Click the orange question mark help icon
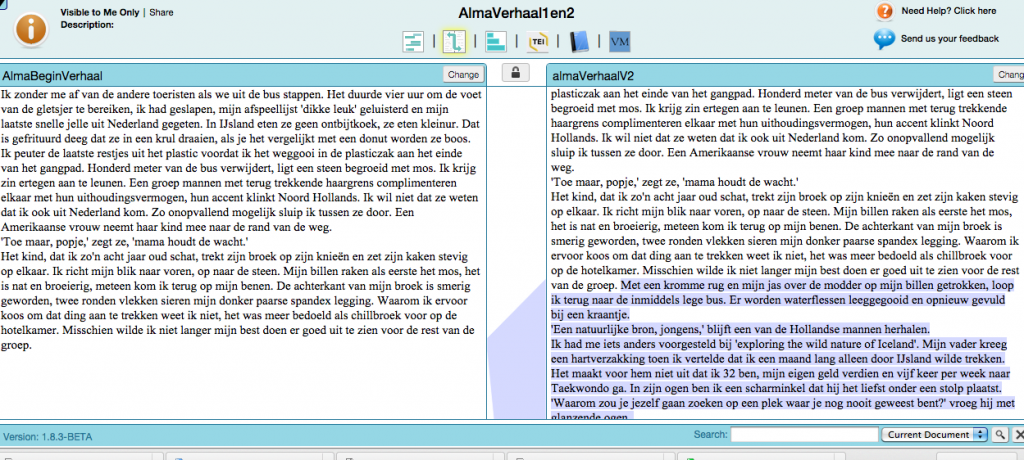This screenshot has width=1024, height=460. [884, 12]
